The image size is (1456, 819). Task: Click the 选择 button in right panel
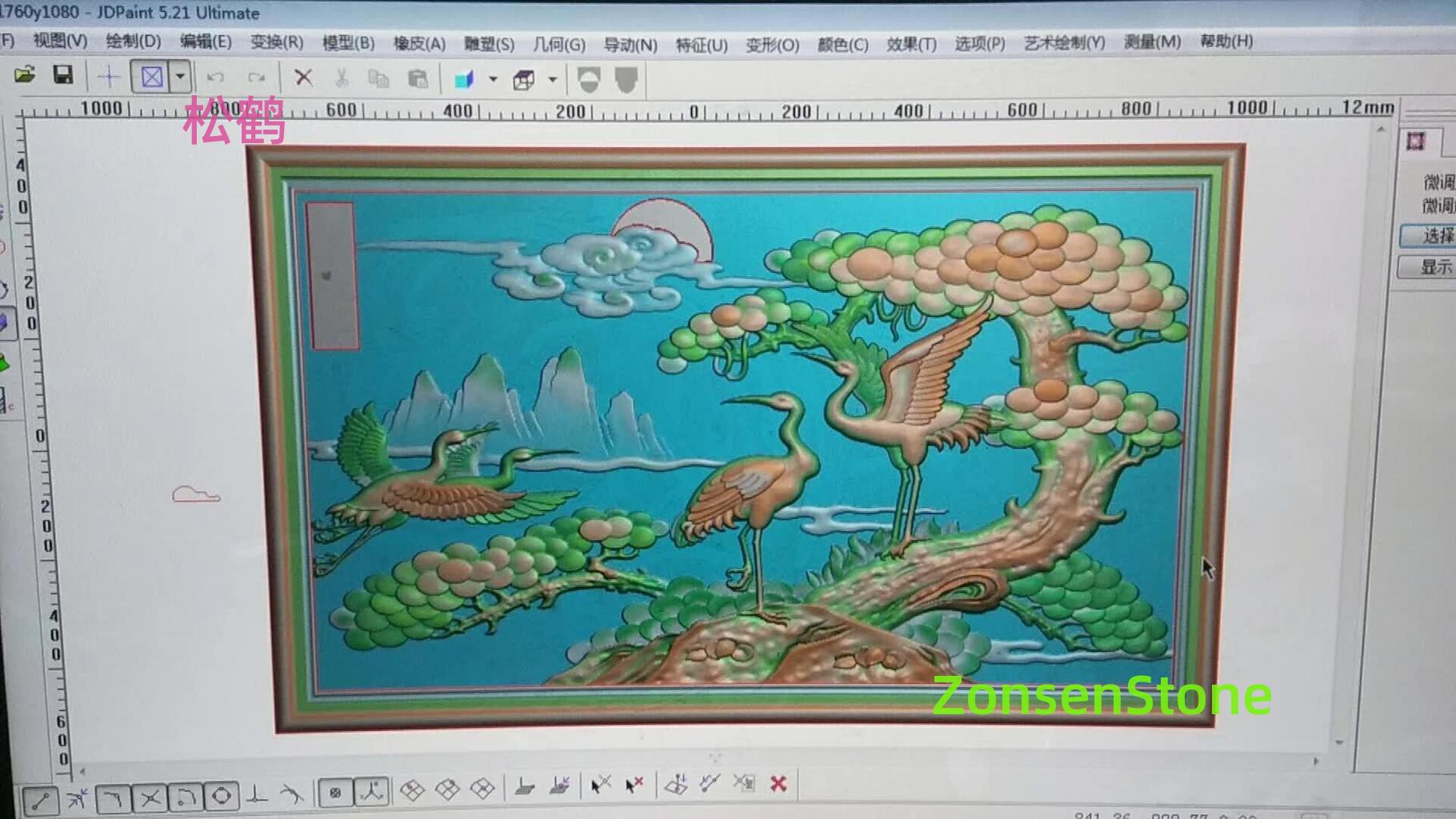coord(1428,235)
